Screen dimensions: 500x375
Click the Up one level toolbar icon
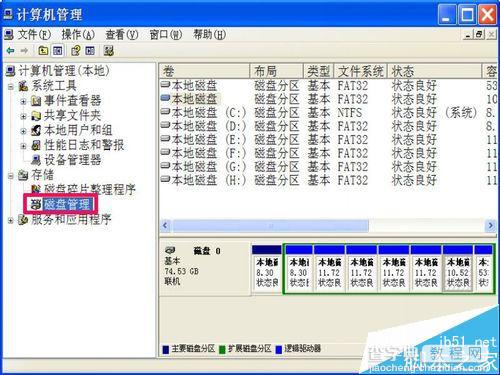click(43, 51)
